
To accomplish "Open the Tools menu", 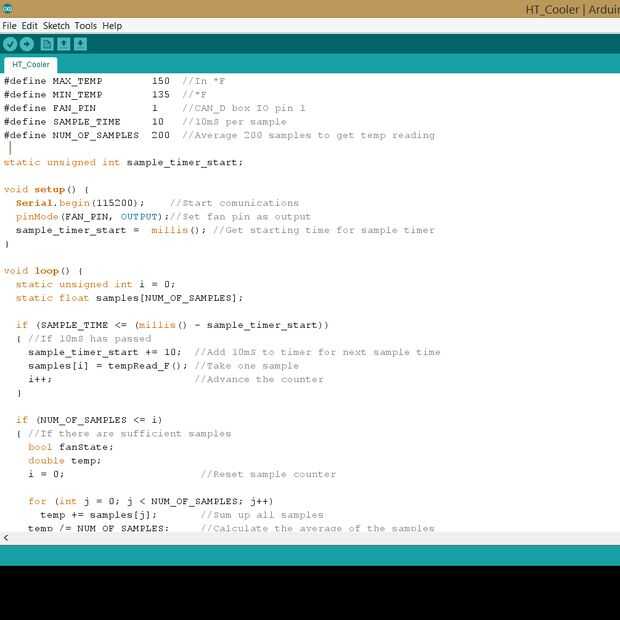I will 85,26.
